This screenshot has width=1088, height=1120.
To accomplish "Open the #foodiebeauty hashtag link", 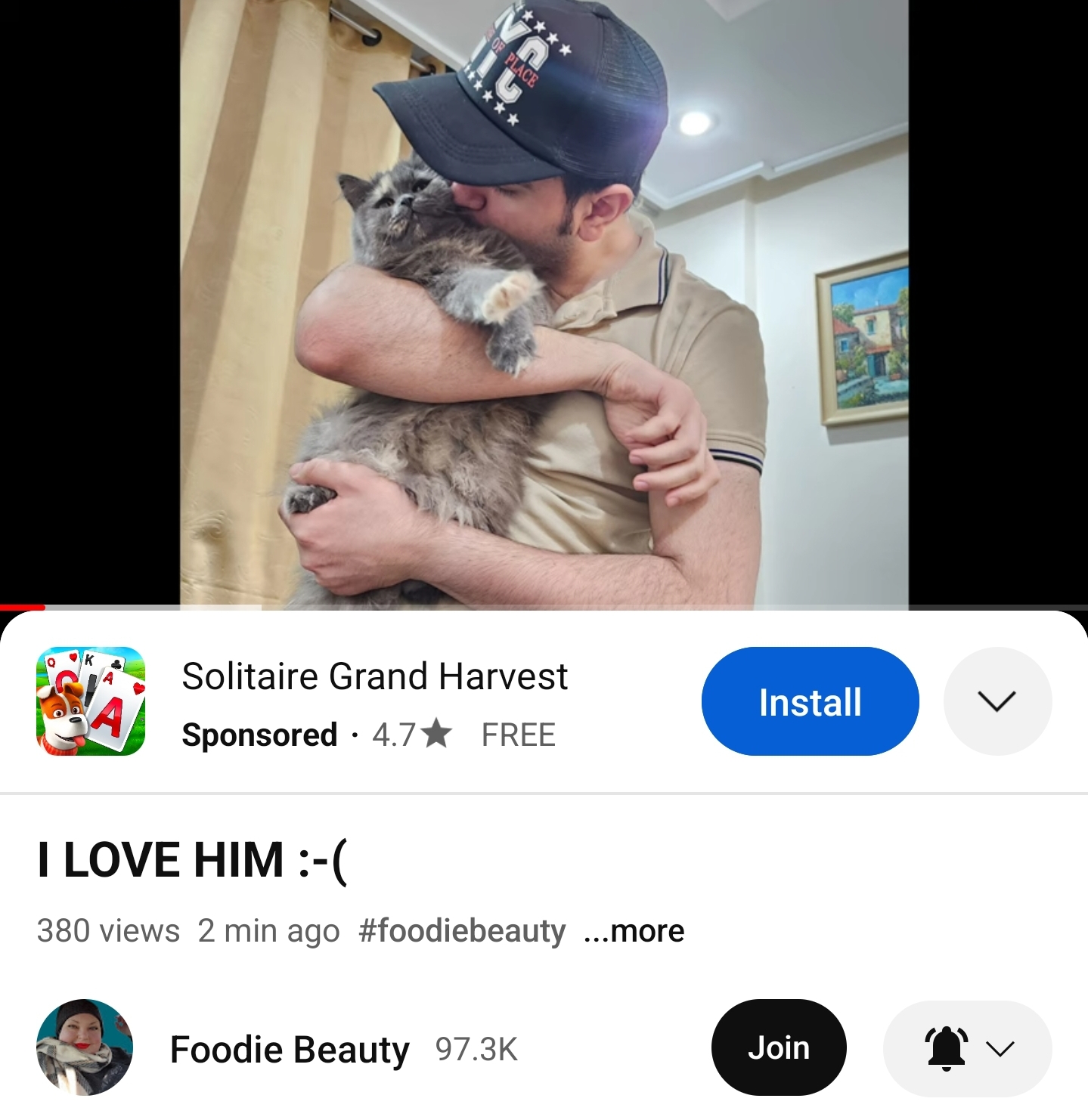I will [x=462, y=931].
